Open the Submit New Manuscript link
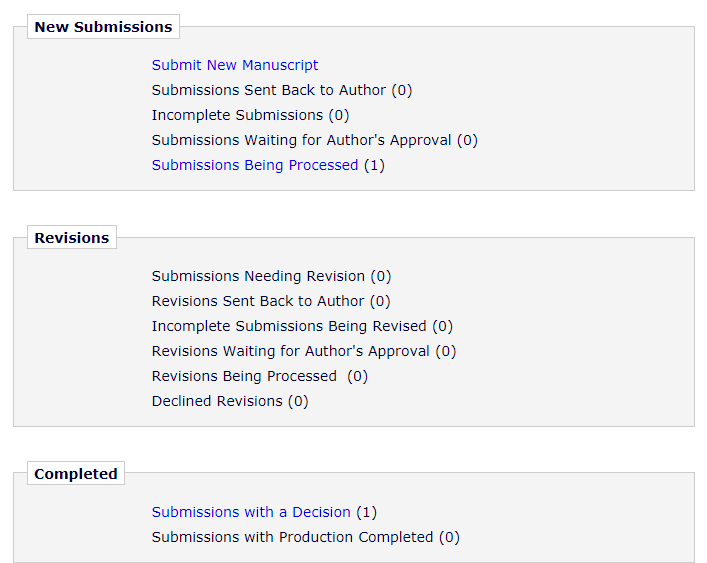 pyautogui.click(x=235, y=65)
